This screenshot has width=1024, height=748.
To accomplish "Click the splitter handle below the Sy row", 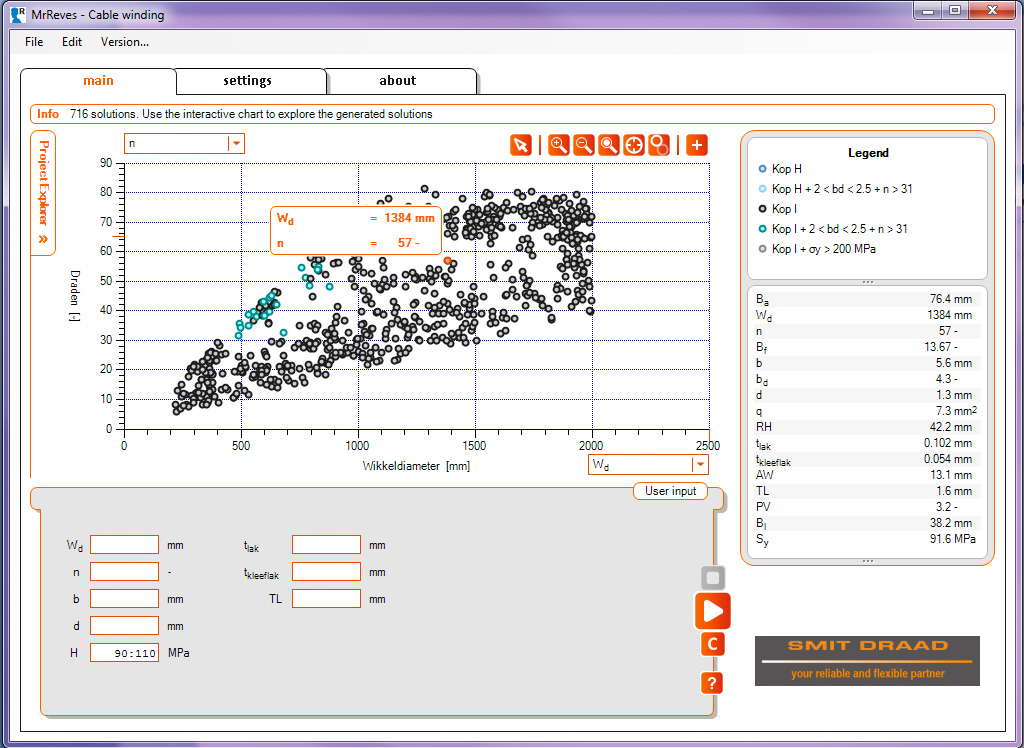I will 868,561.
